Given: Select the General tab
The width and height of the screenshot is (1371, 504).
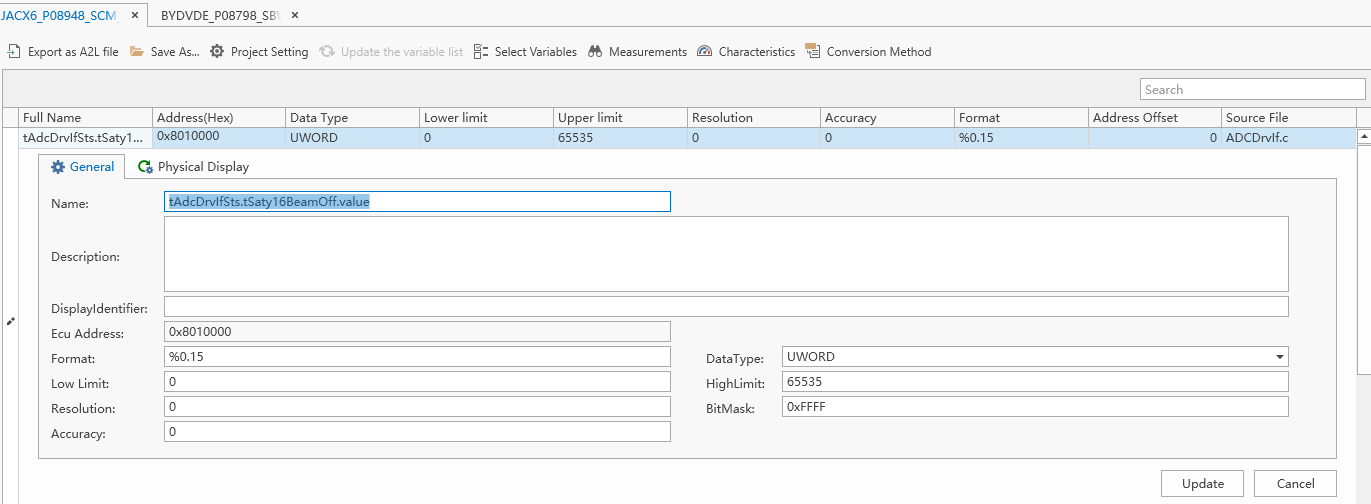Looking at the screenshot, I should tap(83, 167).
